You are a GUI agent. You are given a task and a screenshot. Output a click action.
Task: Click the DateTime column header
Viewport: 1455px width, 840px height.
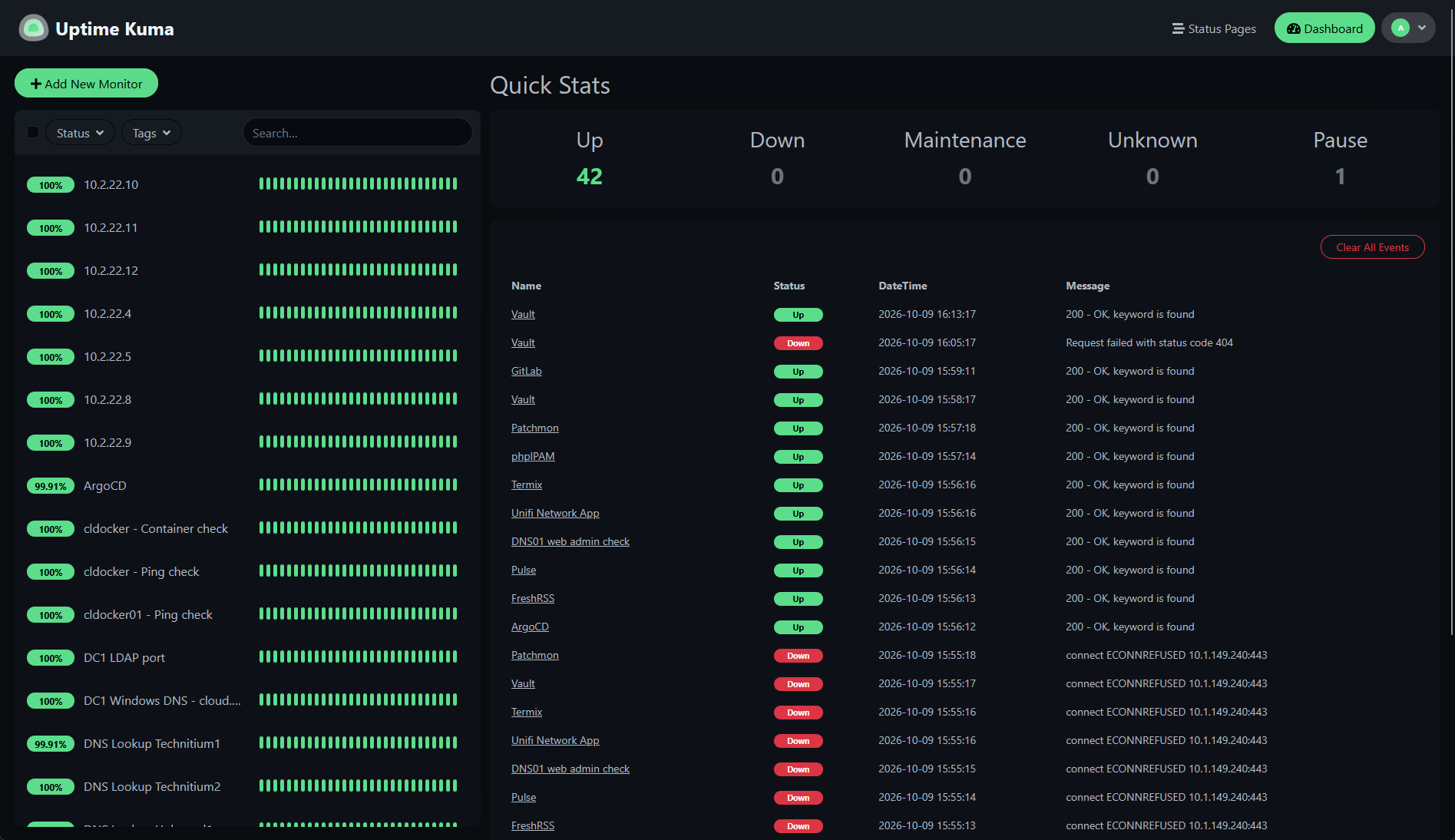902,286
